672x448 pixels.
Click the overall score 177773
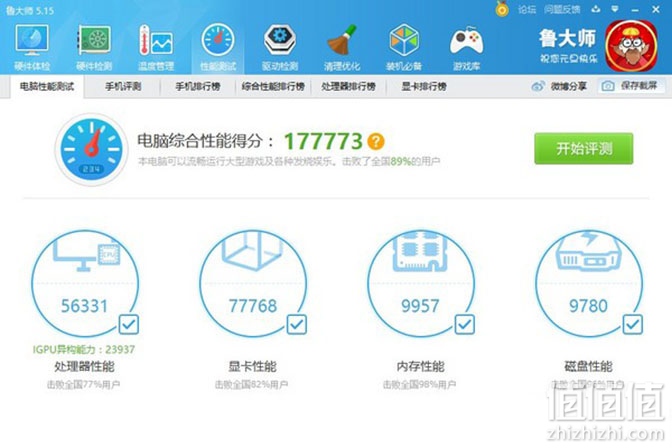[x=323, y=141]
